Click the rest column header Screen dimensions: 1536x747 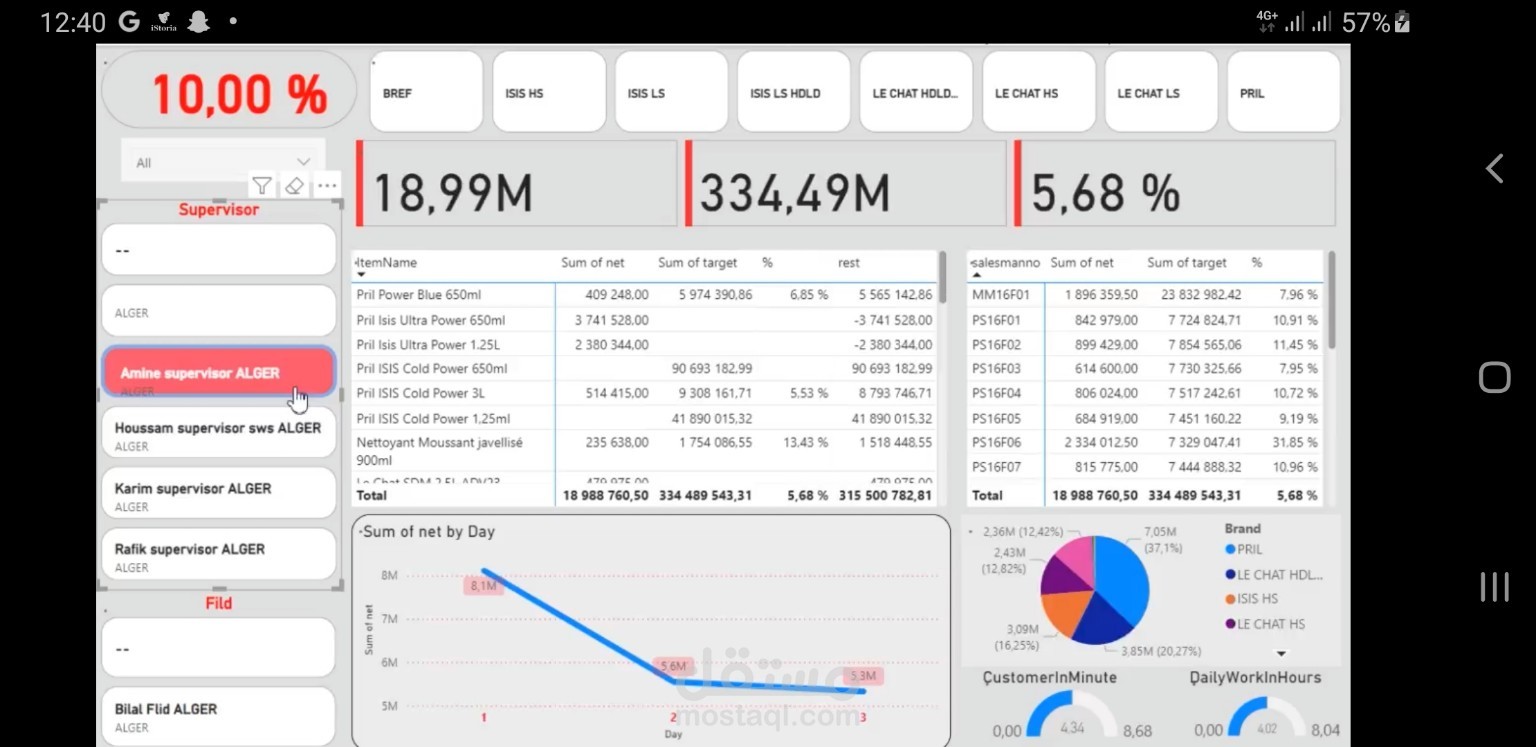click(x=849, y=262)
